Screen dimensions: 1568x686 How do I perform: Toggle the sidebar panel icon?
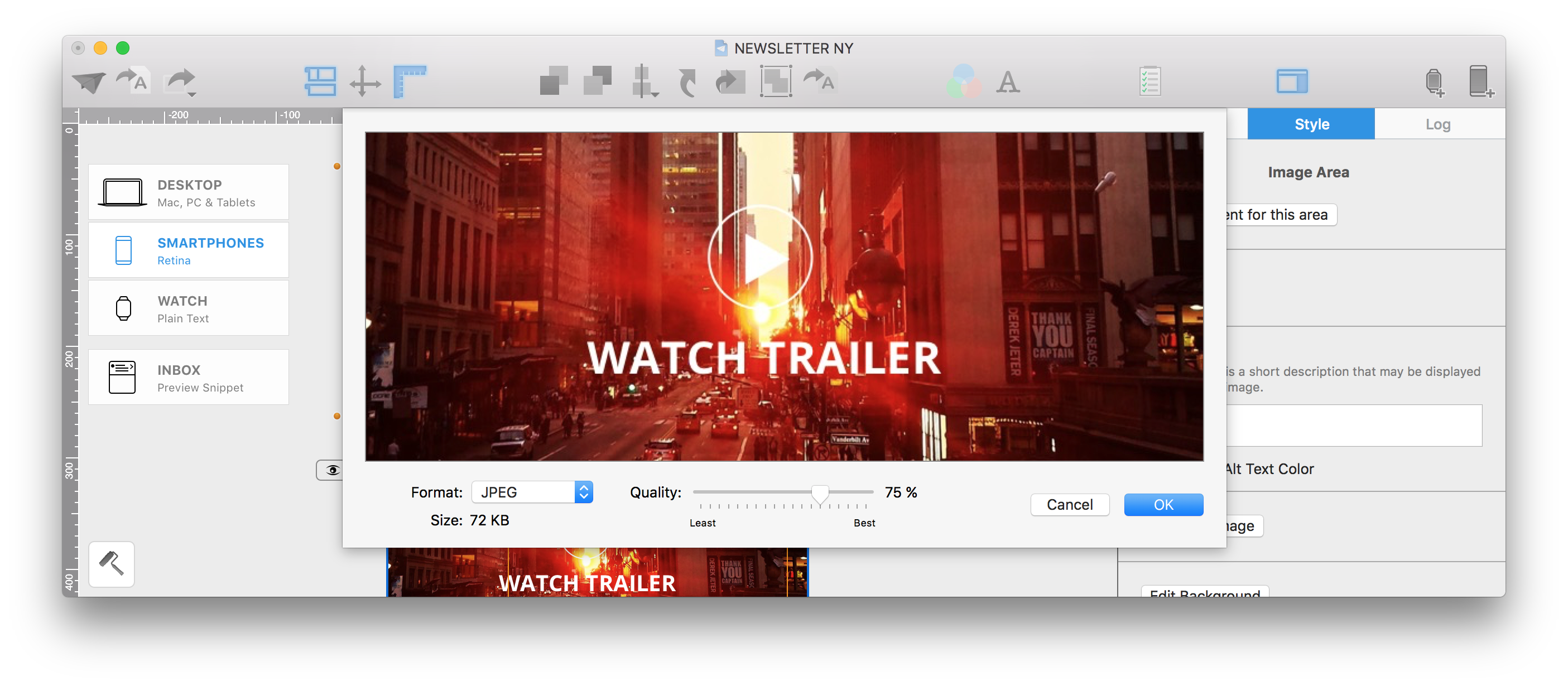(x=1292, y=81)
